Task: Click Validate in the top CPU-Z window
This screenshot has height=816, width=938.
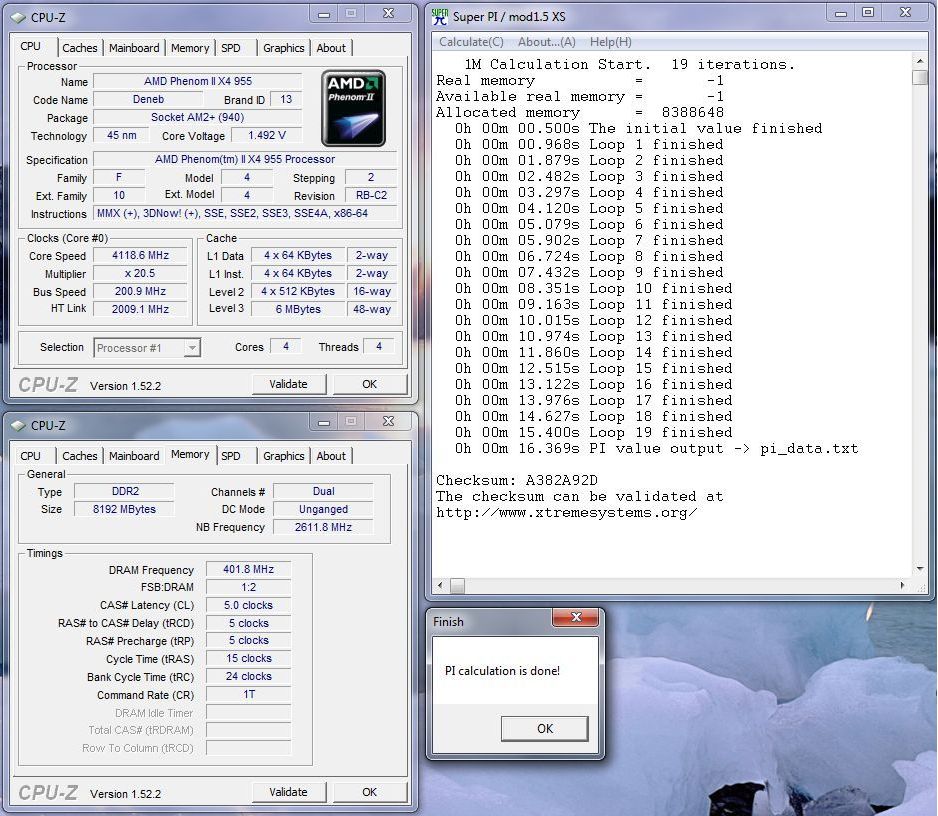Action: click(288, 384)
